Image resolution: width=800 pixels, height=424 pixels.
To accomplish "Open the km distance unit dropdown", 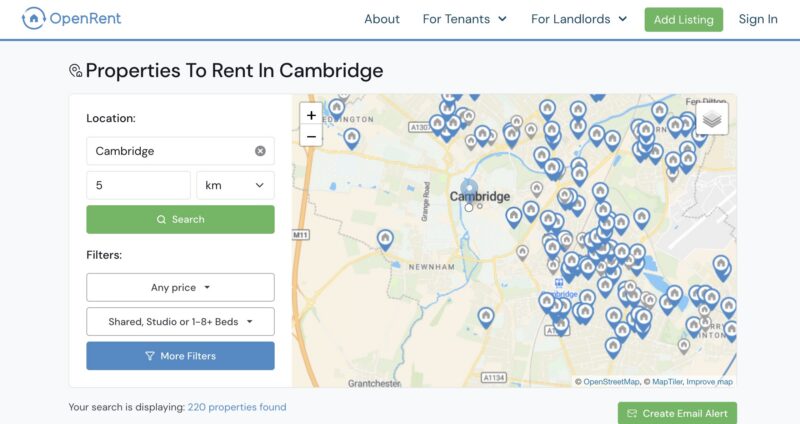I will (235, 185).
